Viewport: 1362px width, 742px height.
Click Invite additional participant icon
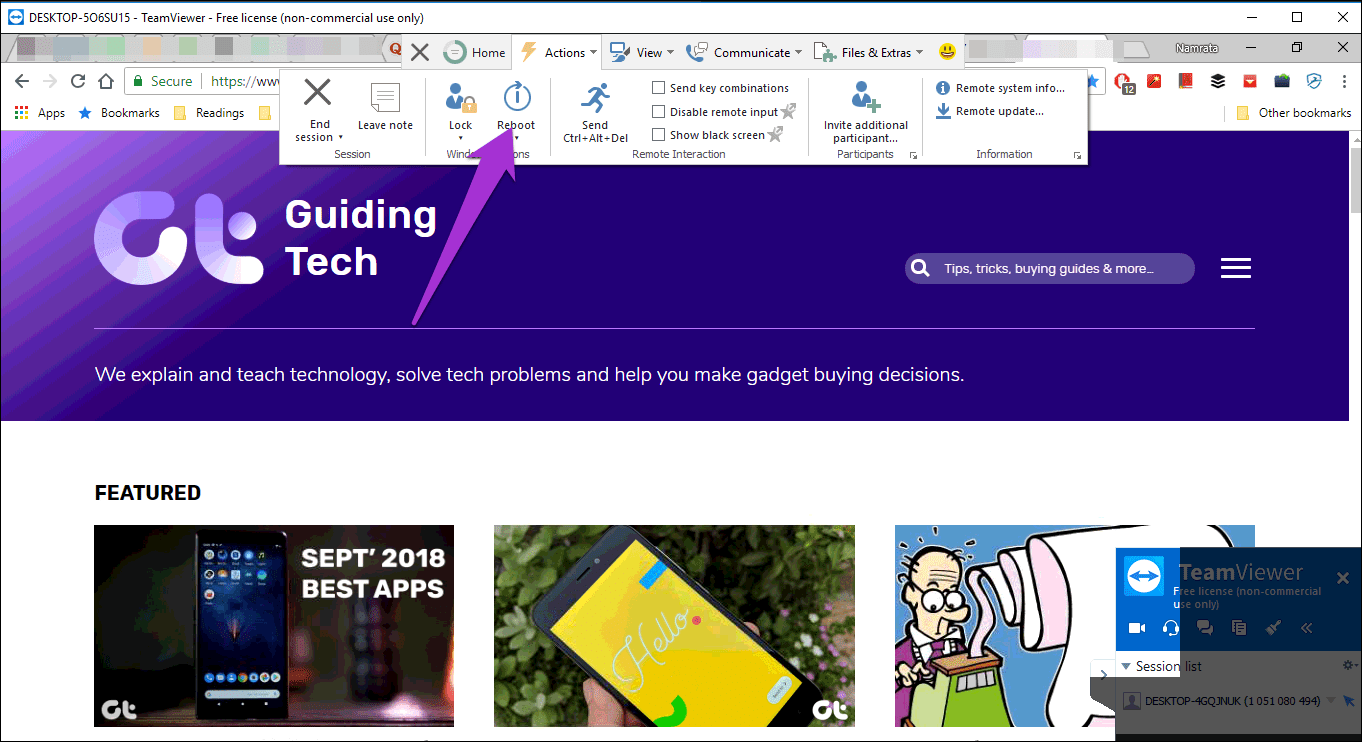click(865, 97)
